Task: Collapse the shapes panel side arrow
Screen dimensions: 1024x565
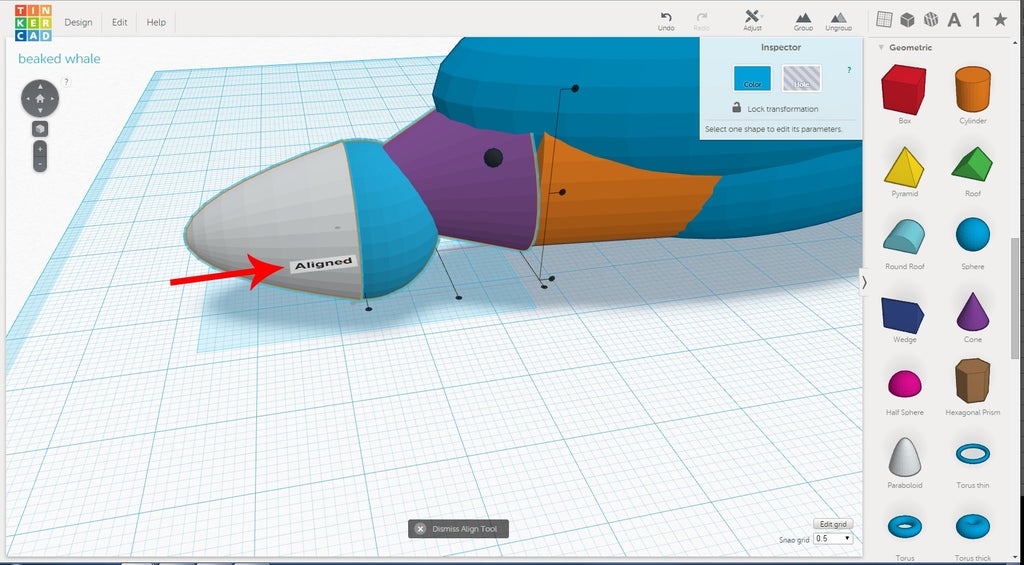Action: coord(865,282)
